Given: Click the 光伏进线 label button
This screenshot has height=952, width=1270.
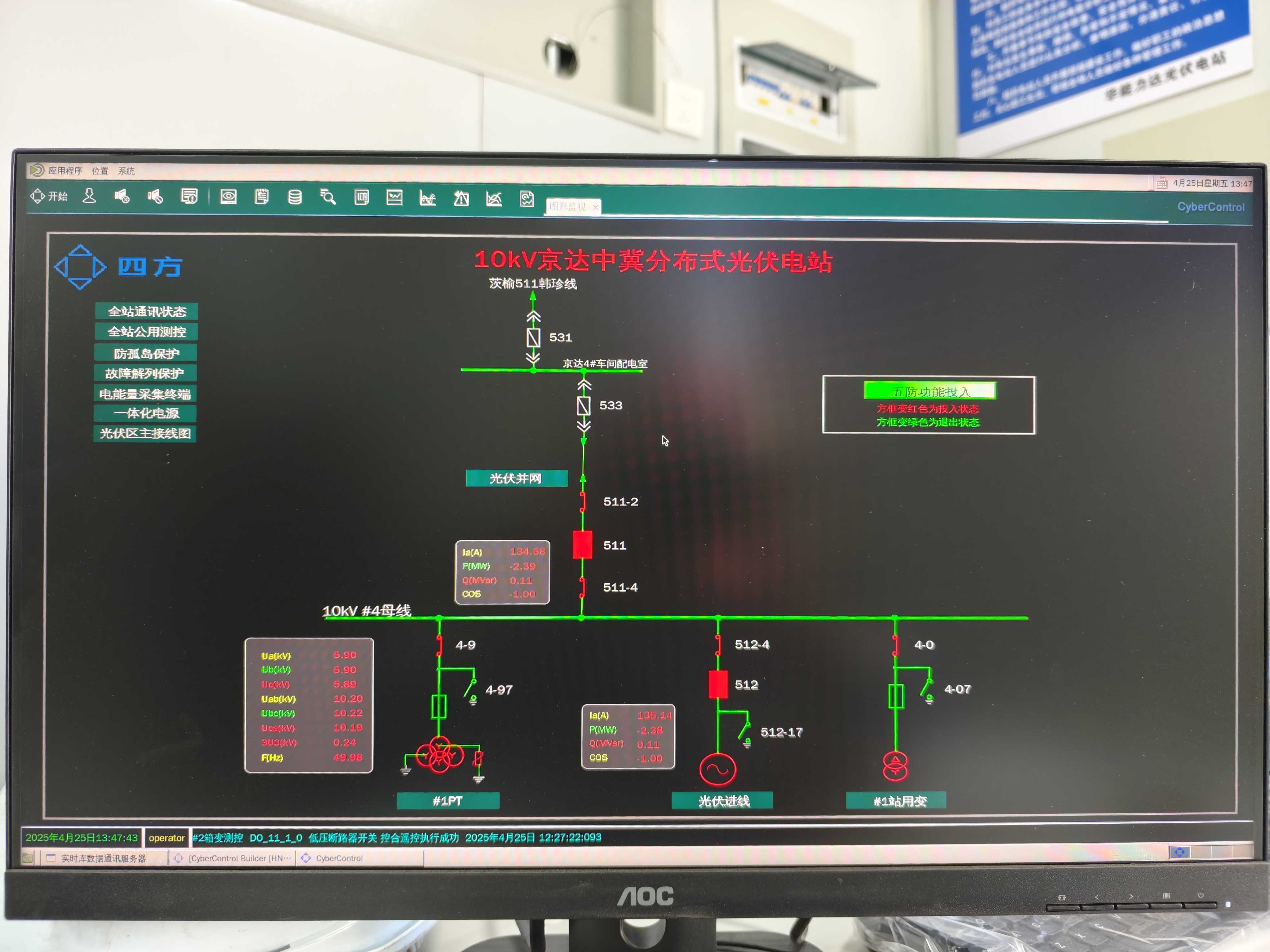Looking at the screenshot, I should 723,800.
